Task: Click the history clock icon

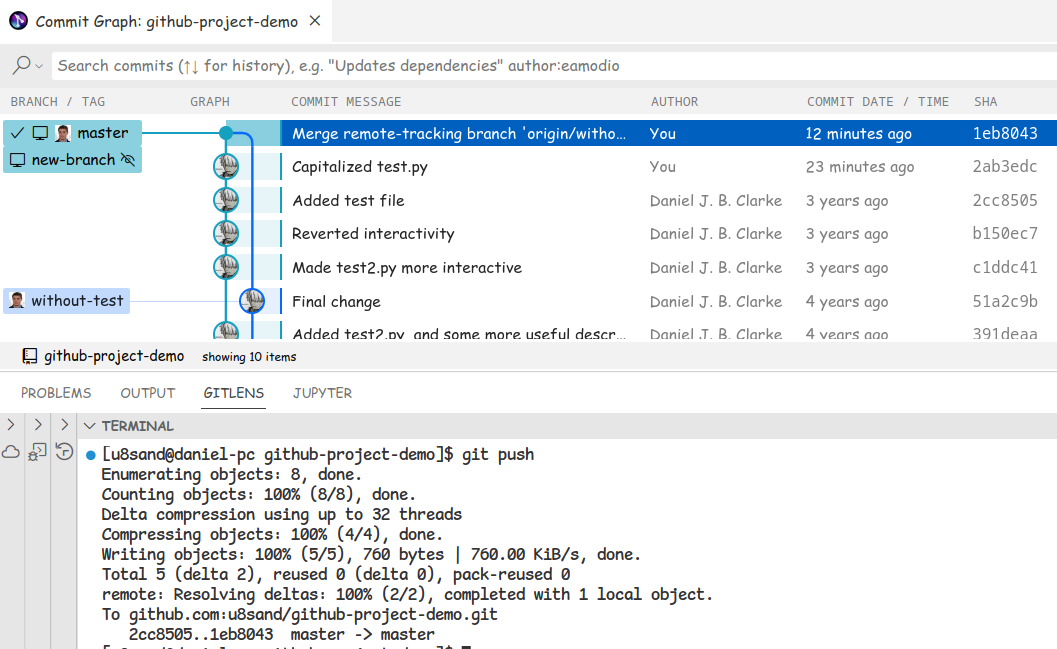Action: (x=64, y=452)
